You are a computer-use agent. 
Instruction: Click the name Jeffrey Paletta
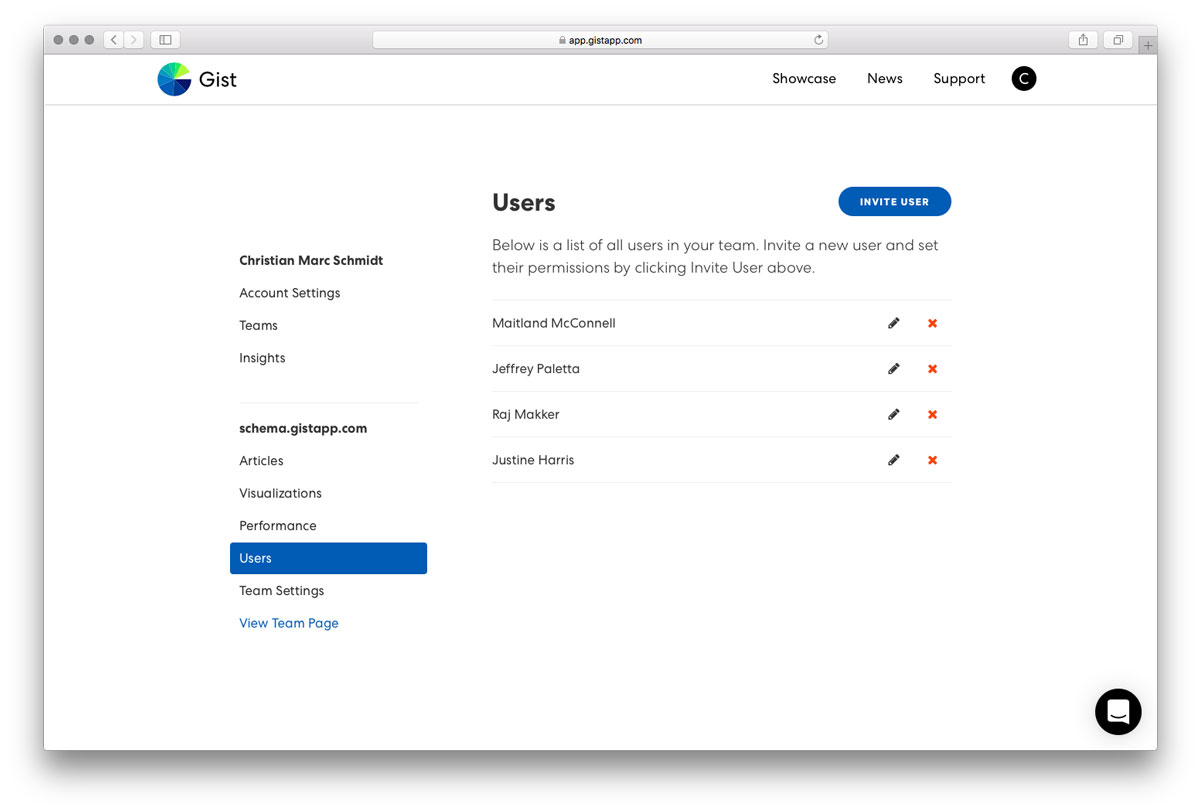coord(536,369)
